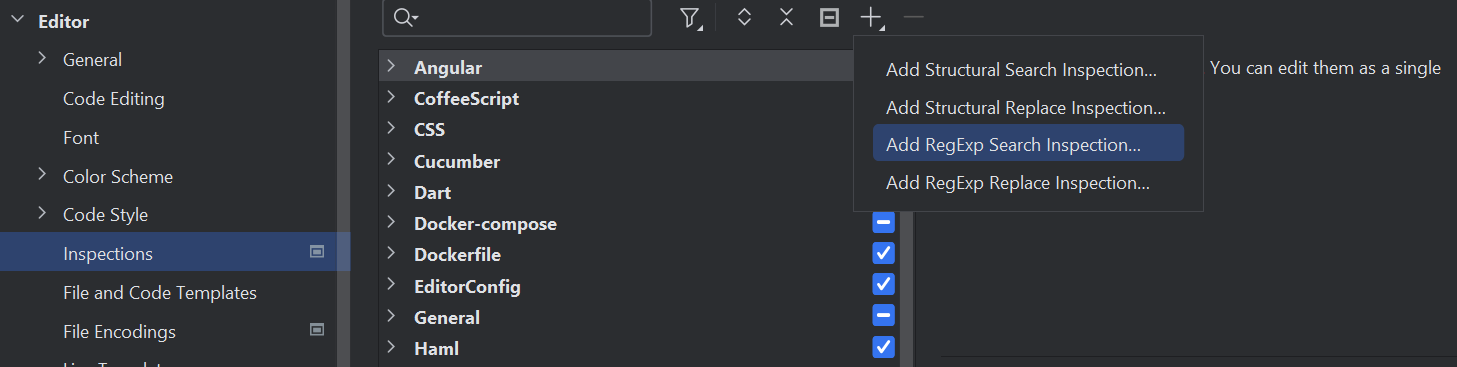Open the filter inspections funnel icon
The height and width of the screenshot is (367, 1457).
click(691, 18)
